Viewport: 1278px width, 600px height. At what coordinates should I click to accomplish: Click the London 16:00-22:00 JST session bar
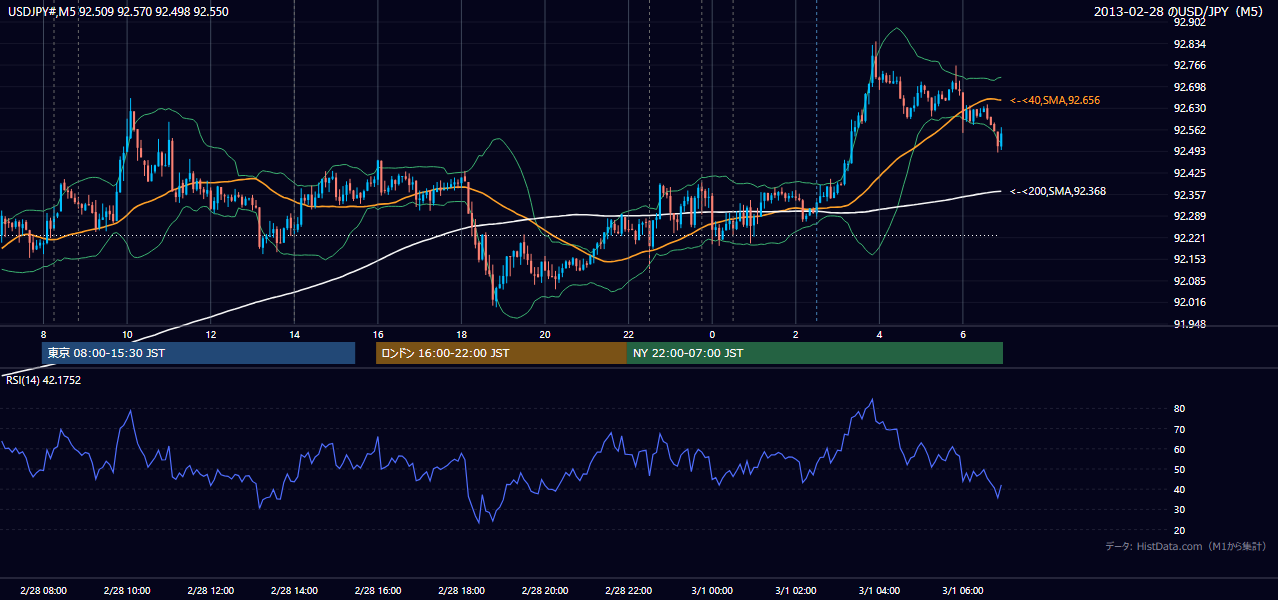501,353
